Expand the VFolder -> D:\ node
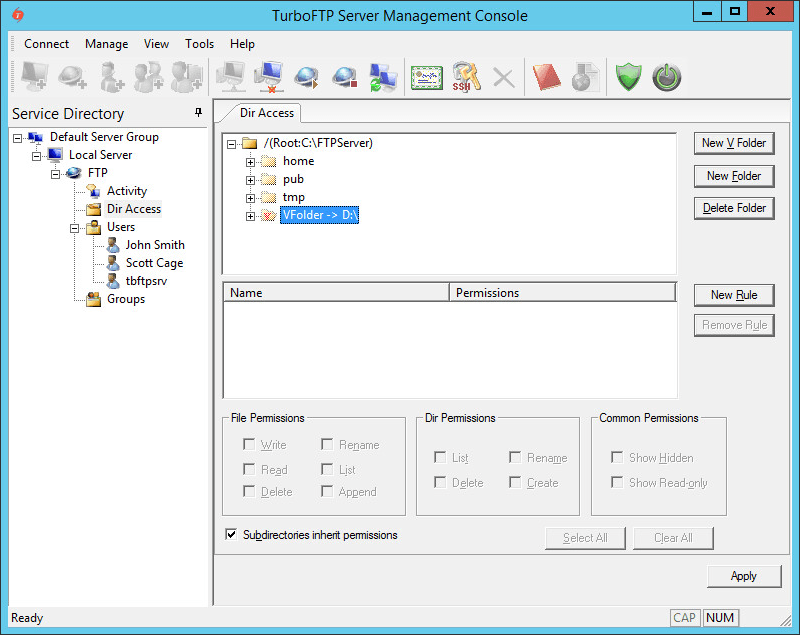The height and width of the screenshot is (635, 800). [x=250, y=216]
